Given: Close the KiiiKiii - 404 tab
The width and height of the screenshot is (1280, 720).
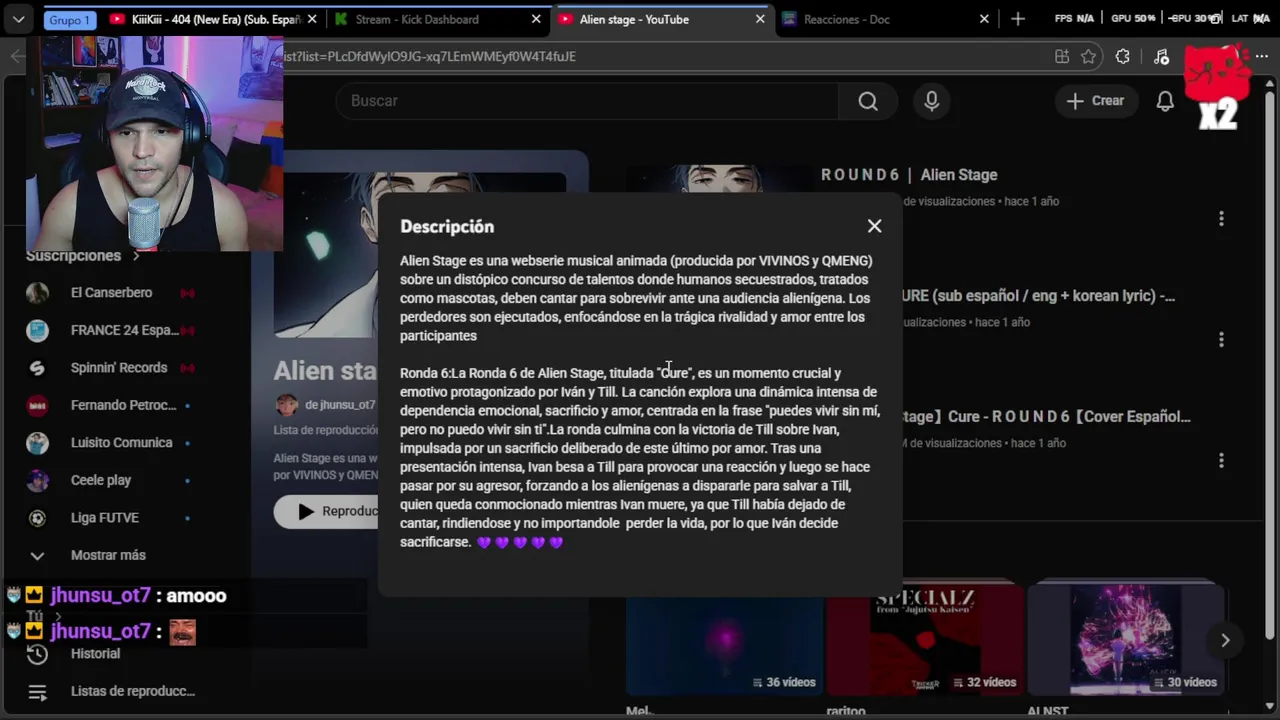Looking at the screenshot, I should coord(313,19).
